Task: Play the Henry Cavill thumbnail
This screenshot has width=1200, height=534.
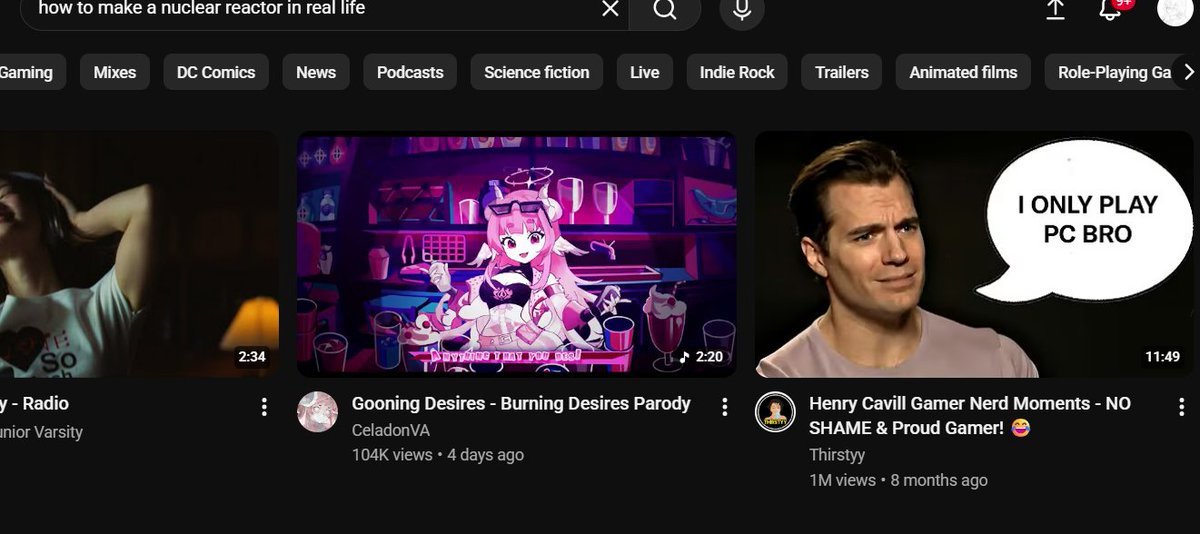Action: pyautogui.click(x=974, y=254)
